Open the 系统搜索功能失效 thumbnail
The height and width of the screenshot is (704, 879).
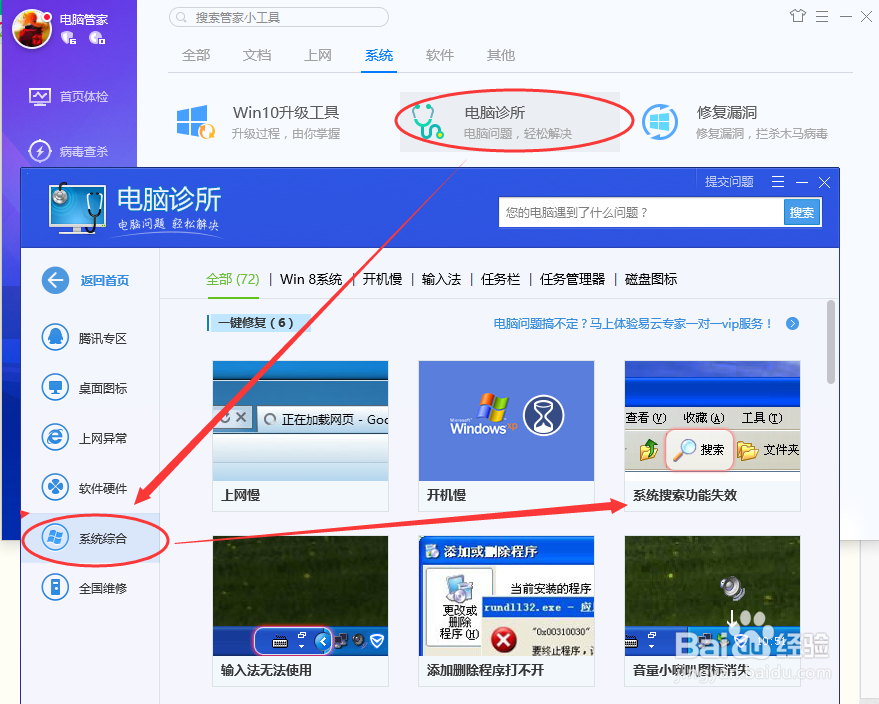tap(713, 421)
